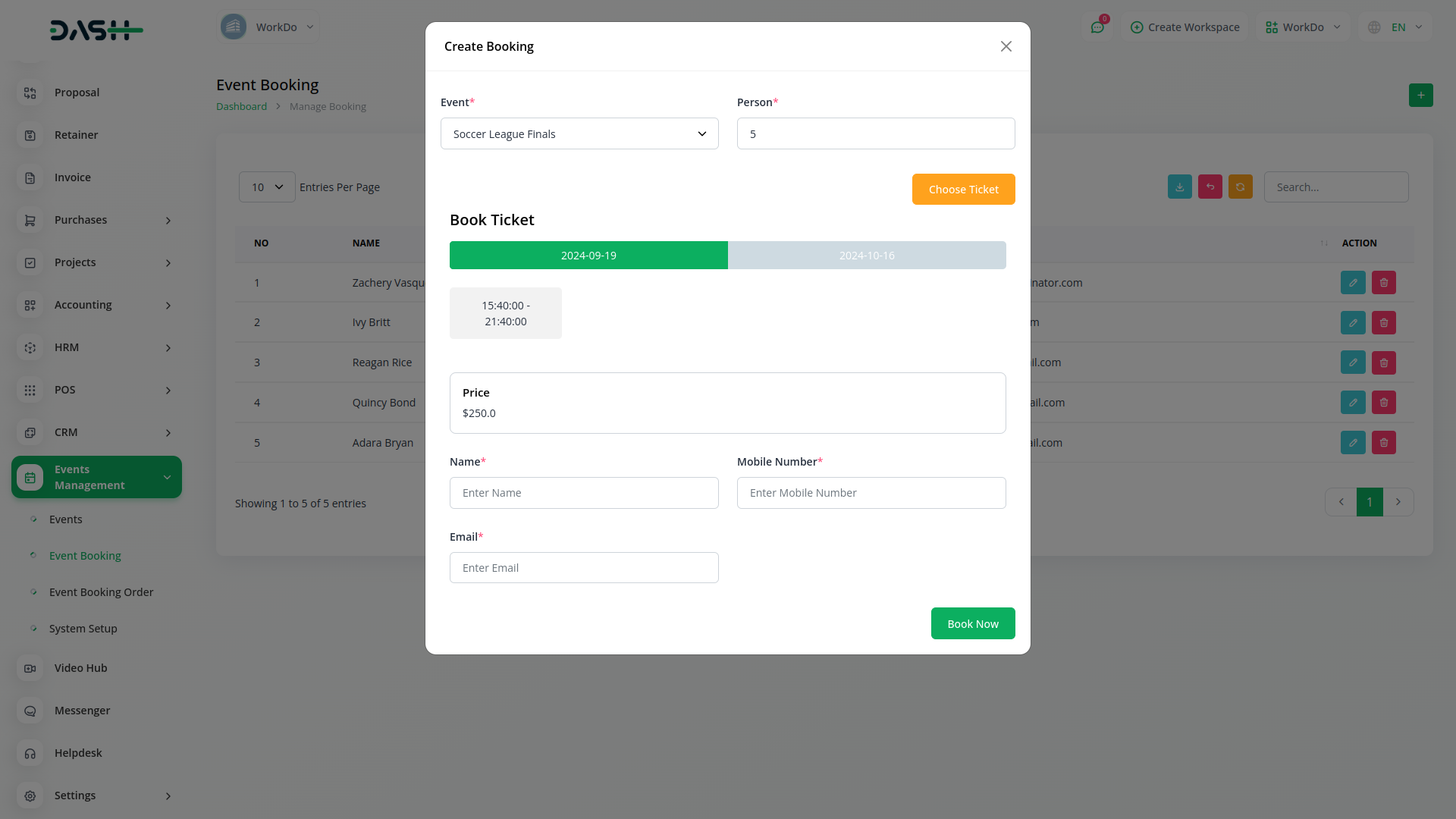The image size is (1456, 819).
Task: Select the 15:40:00 - 21:40:00 time slot
Action: point(505,313)
